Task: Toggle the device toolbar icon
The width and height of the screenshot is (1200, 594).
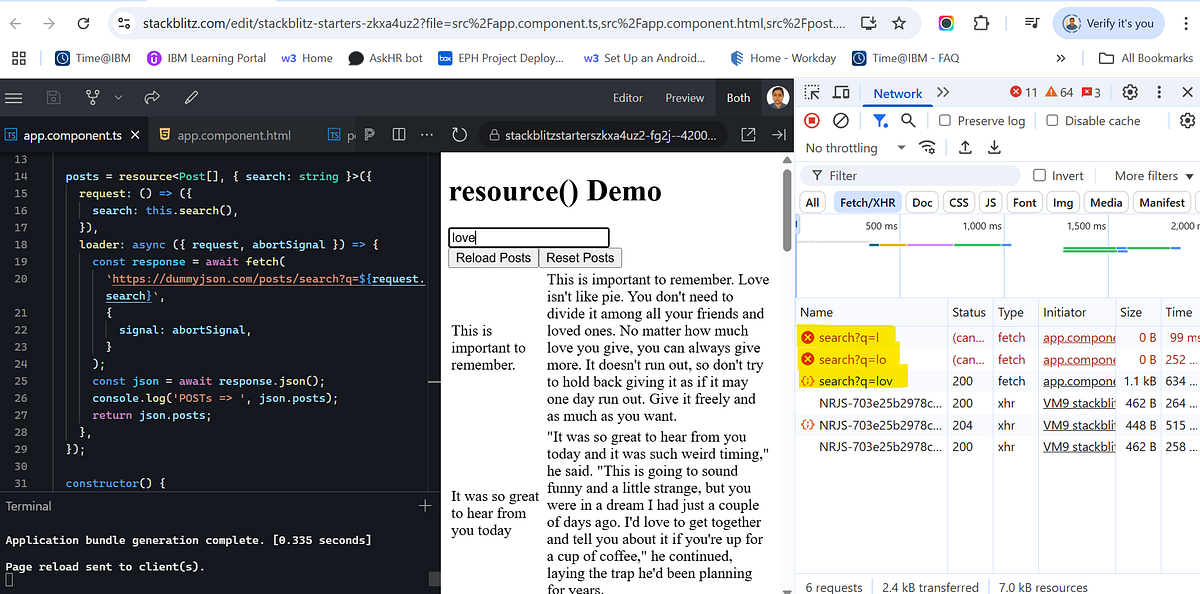Action: click(840, 92)
